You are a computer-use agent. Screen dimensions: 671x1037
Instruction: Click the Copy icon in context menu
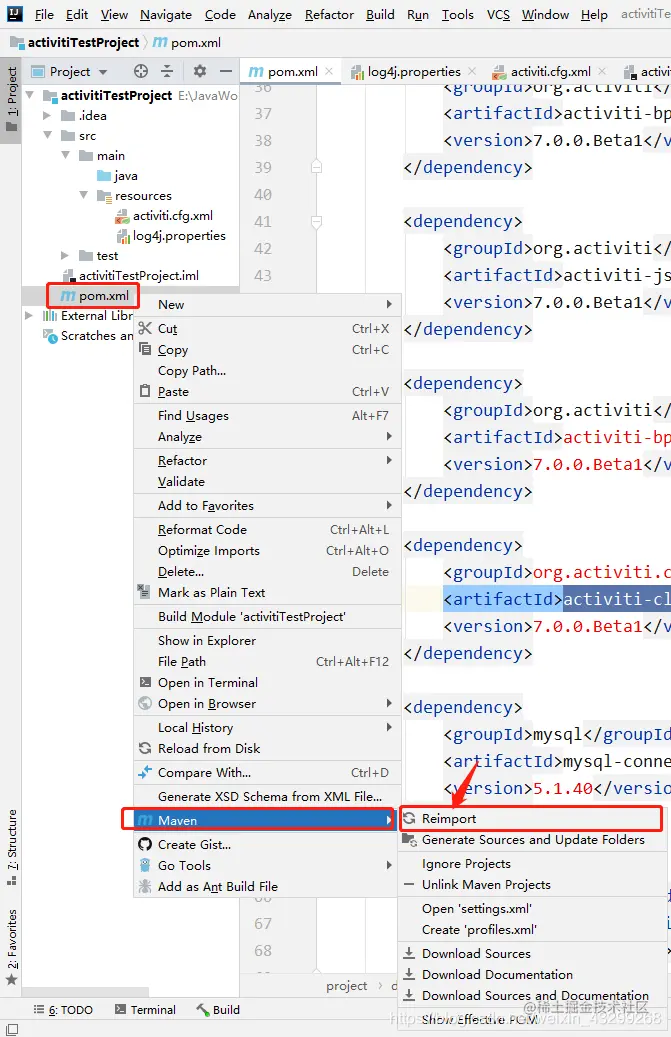pyautogui.click(x=145, y=349)
